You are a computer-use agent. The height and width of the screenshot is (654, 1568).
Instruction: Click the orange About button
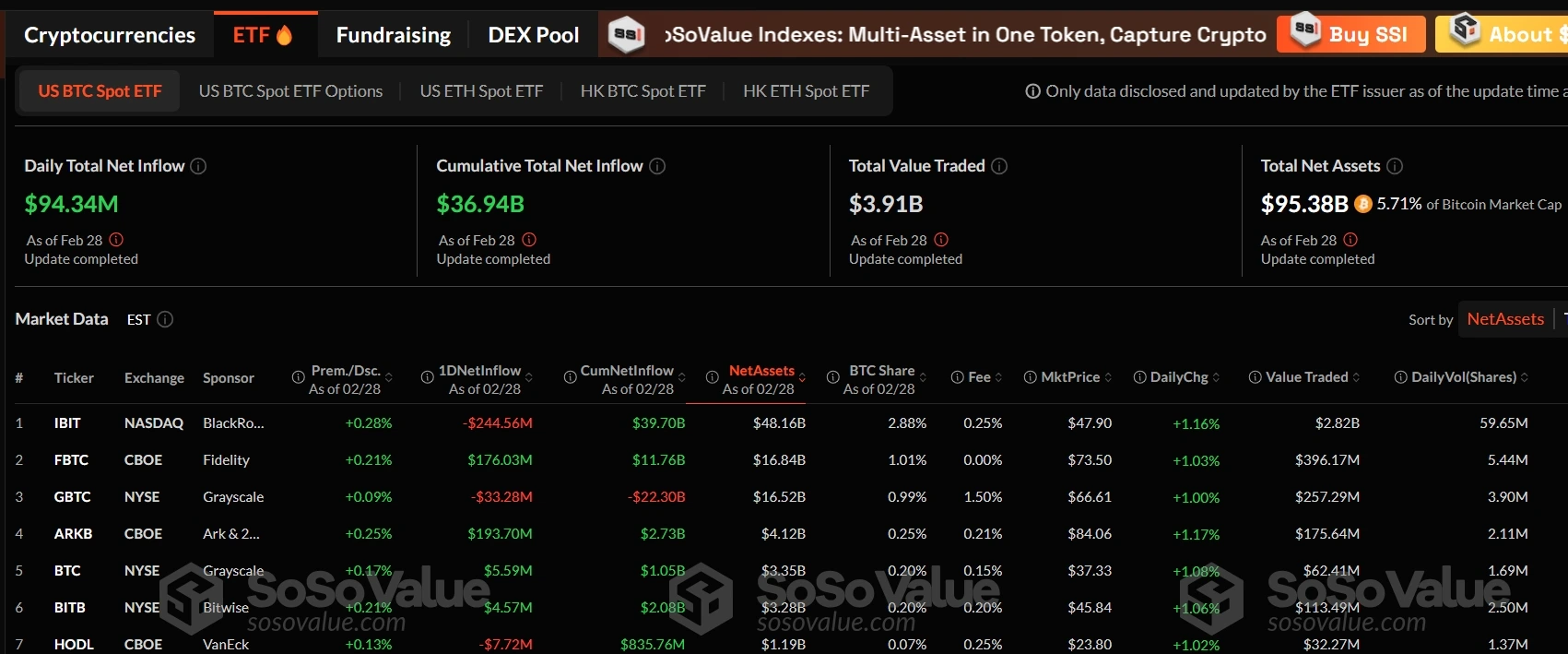[x=1503, y=35]
